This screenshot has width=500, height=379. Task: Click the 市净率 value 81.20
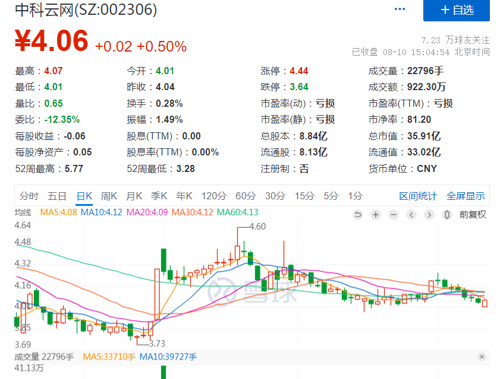pos(419,119)
